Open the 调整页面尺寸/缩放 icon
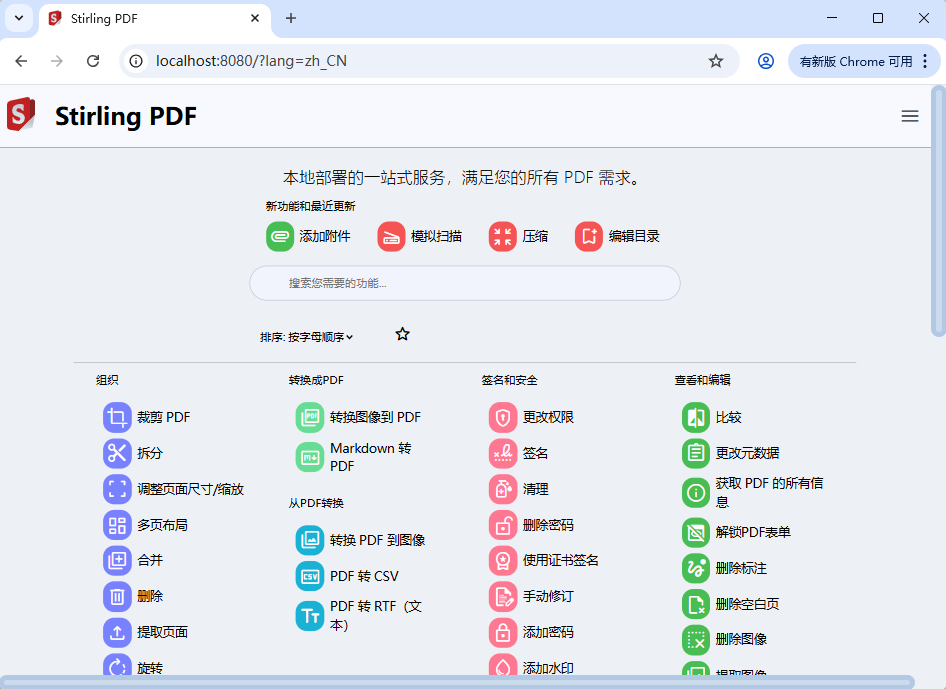Screen dimensions: 946x689 (117, 489)
